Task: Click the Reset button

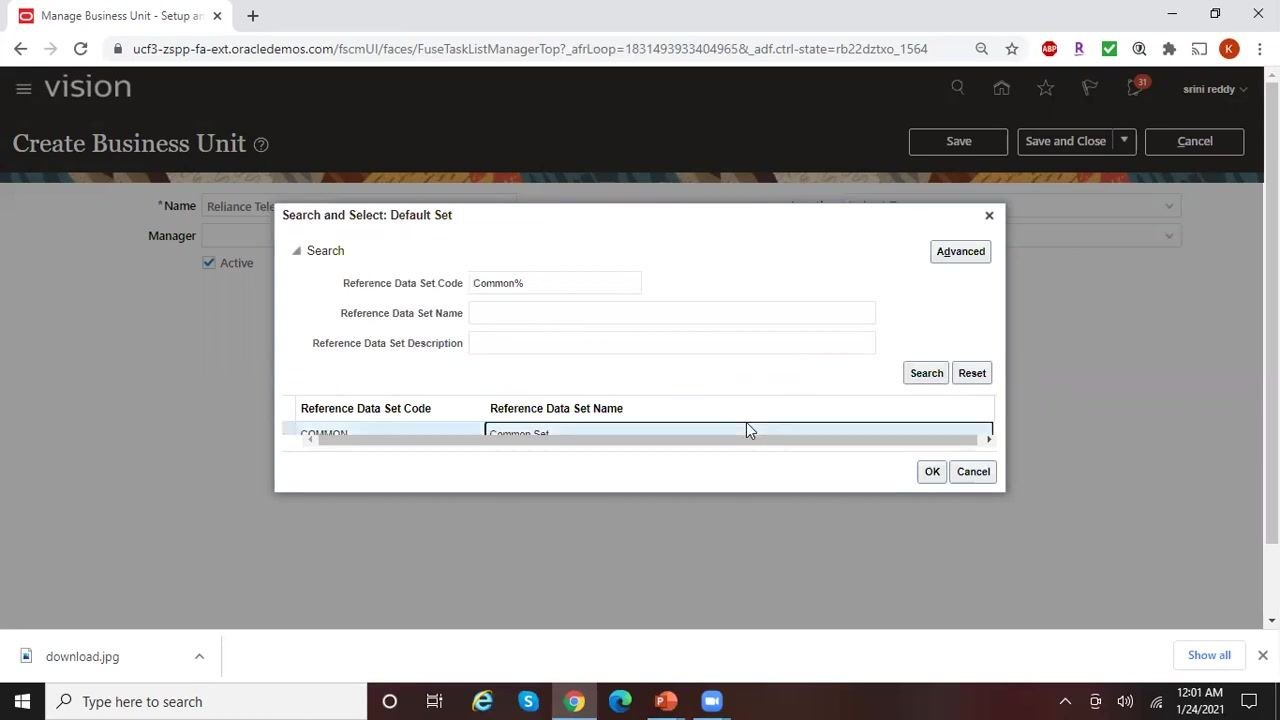Action: [x=972, y=373]
